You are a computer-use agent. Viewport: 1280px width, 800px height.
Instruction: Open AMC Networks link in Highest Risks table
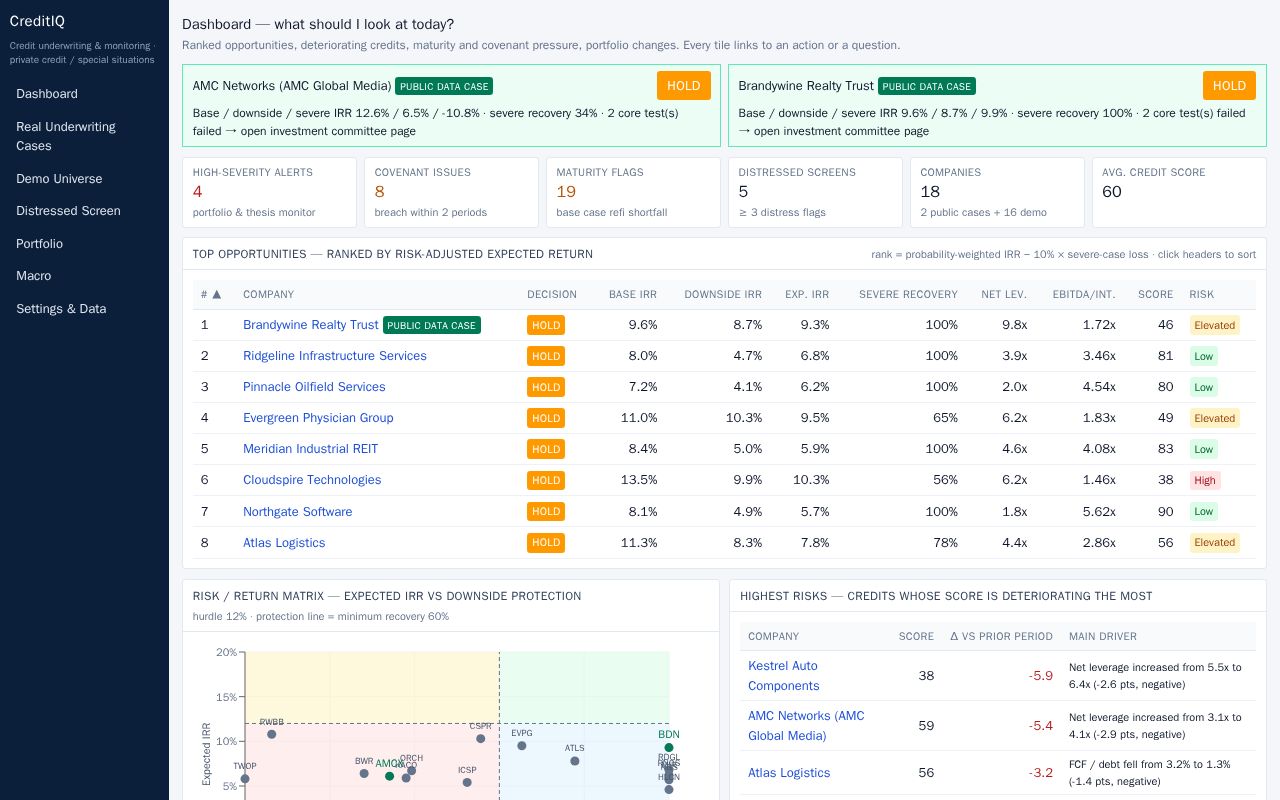click(806, 726)
